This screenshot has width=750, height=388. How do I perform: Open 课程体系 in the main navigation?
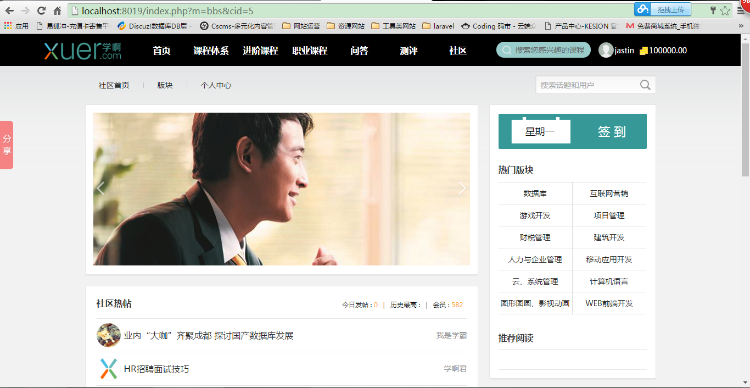pyautogui.click(x=211, y=51)
